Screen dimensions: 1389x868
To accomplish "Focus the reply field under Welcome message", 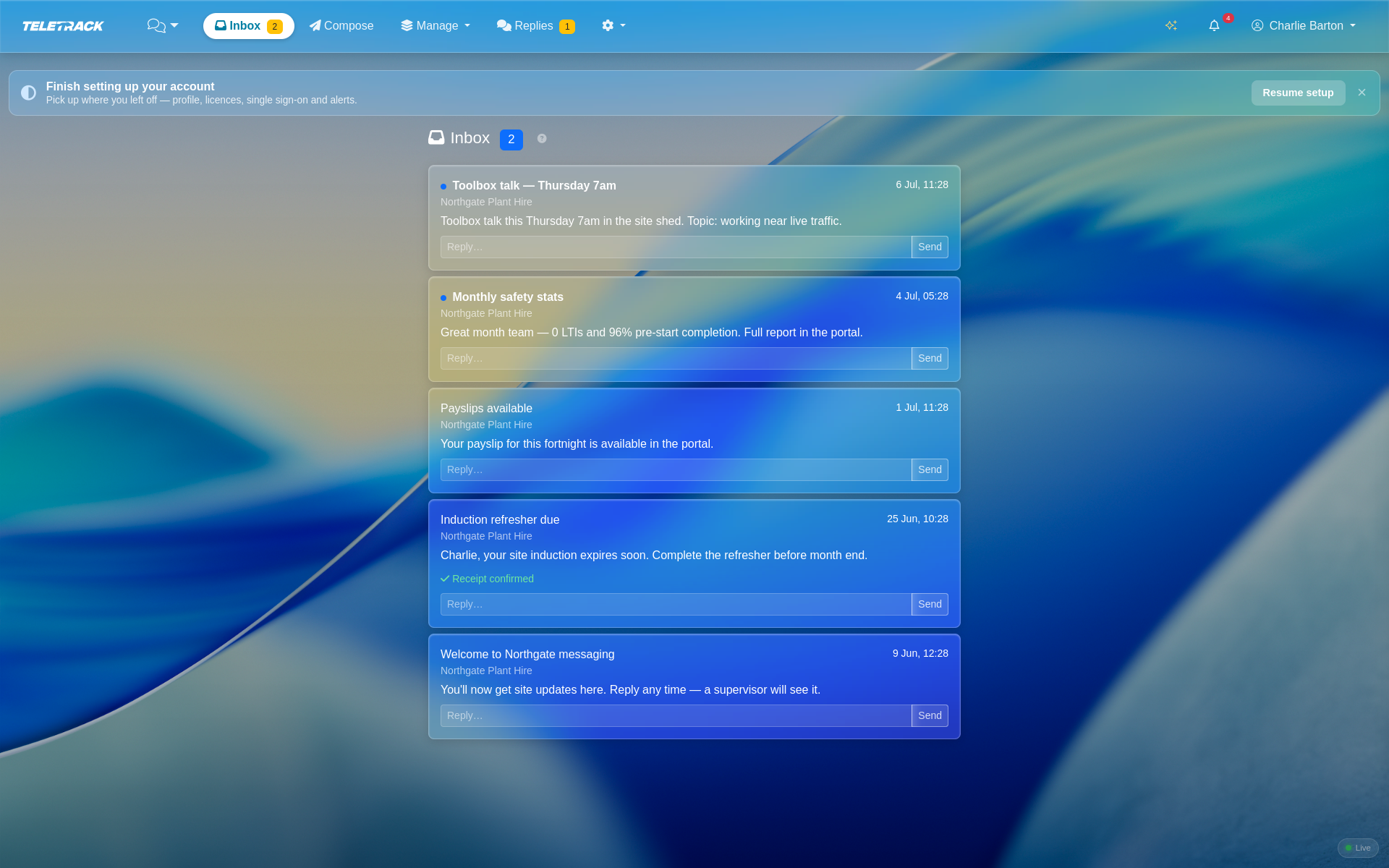I will tap(676, 715).
